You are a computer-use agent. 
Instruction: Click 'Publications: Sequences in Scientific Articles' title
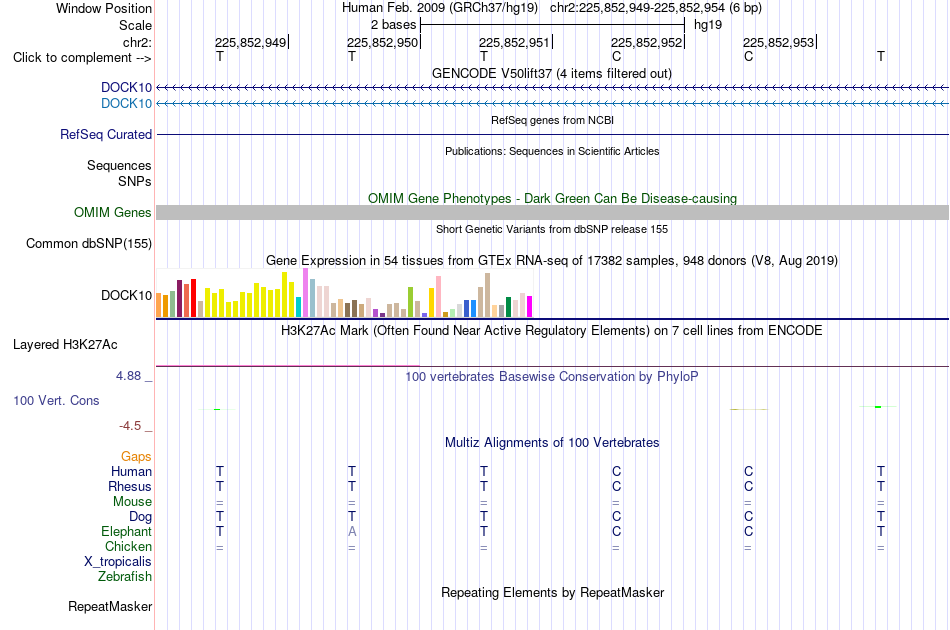(x=552, y=151)
